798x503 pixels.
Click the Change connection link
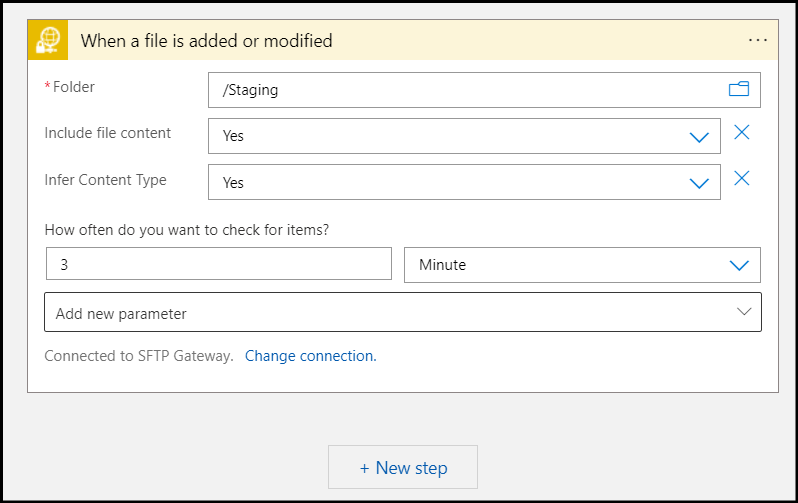[x=310, y=356]
